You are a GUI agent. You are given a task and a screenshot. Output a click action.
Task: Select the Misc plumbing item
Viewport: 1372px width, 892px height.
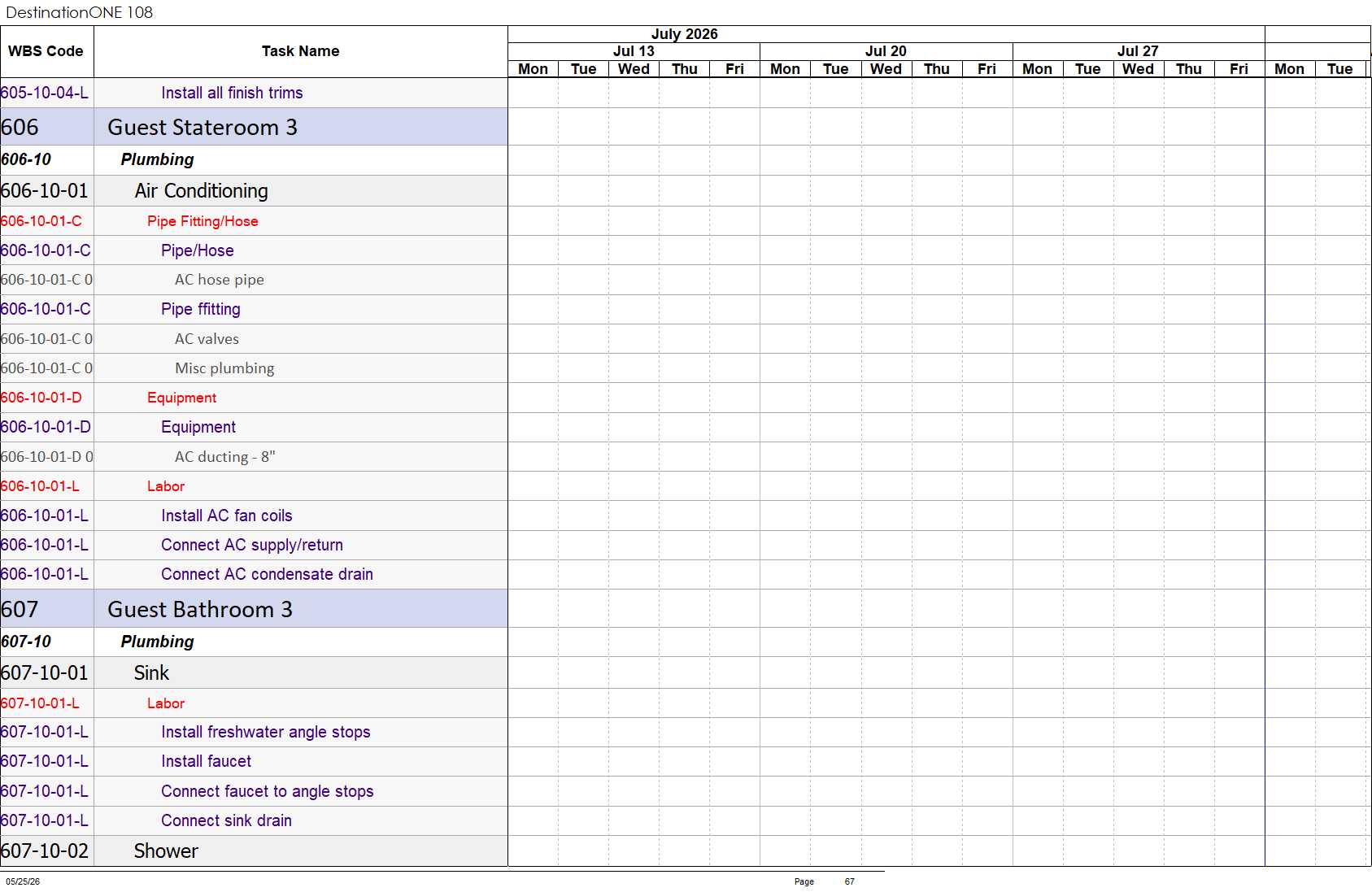224,368
